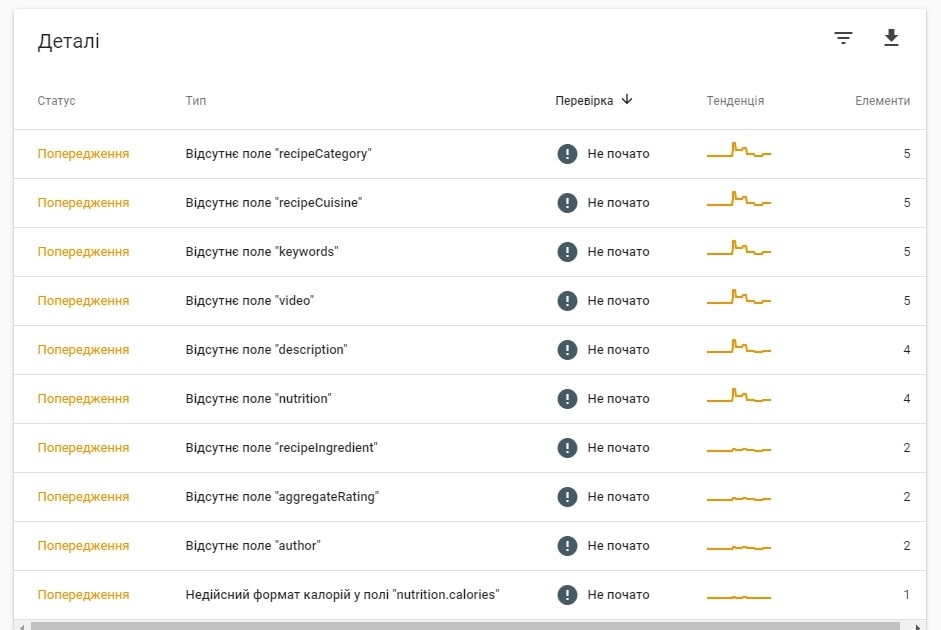The image size is (941, 630).
Task: Click the sort arrow beside Перевірка
Action: tap(627, 100)
